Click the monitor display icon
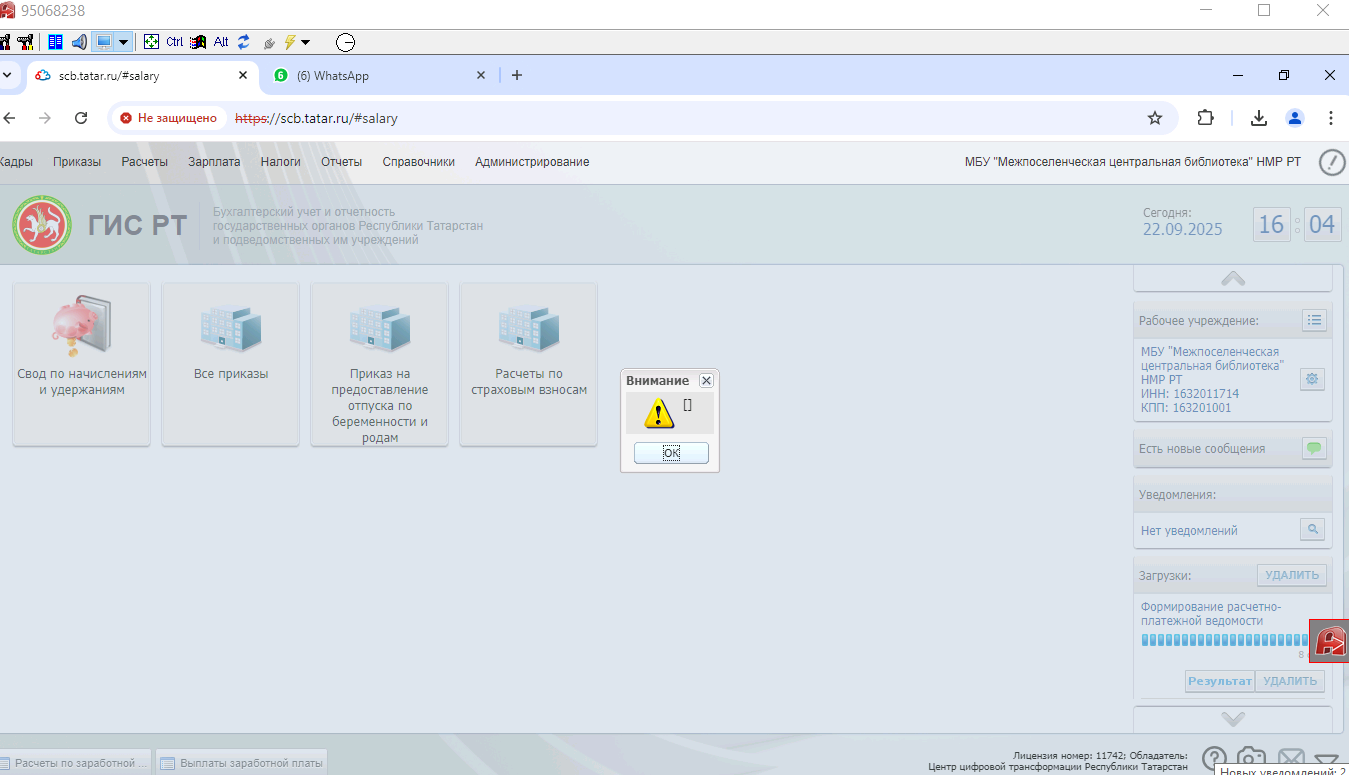 pos(103,42)
